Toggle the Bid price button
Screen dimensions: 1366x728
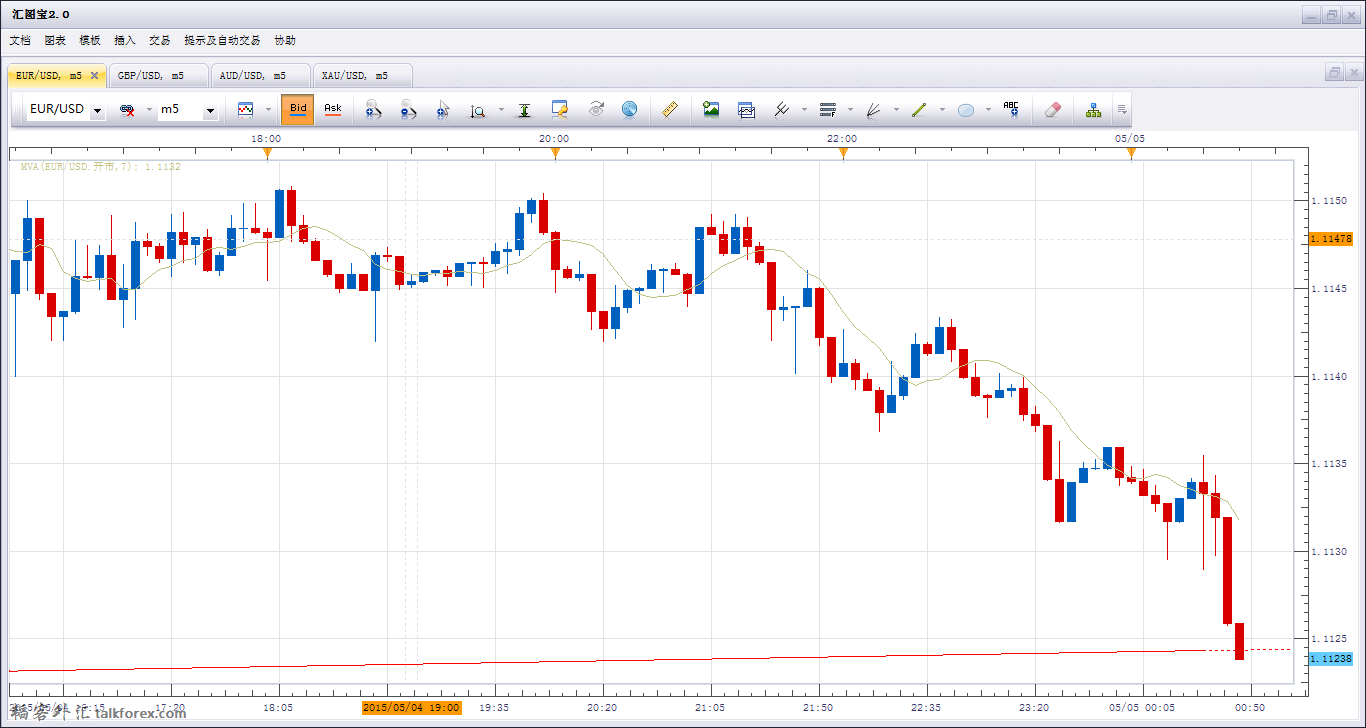click(298, 109)
